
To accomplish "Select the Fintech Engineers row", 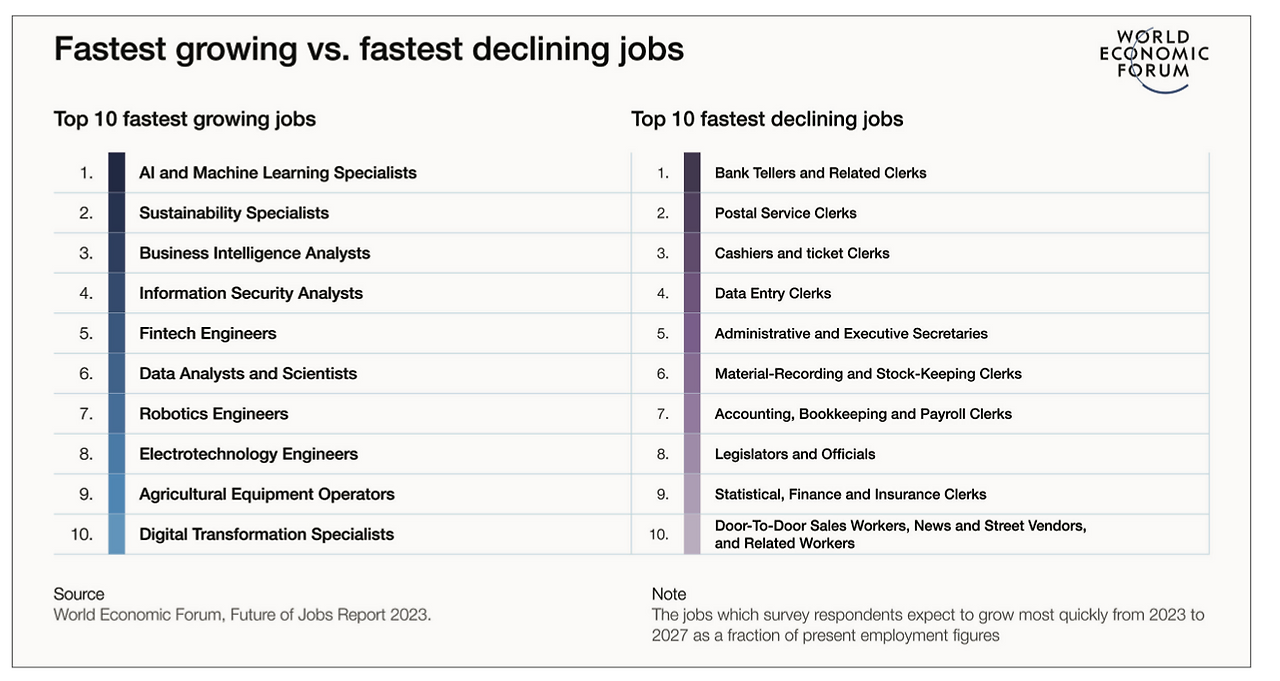I will tap(208, 333).
